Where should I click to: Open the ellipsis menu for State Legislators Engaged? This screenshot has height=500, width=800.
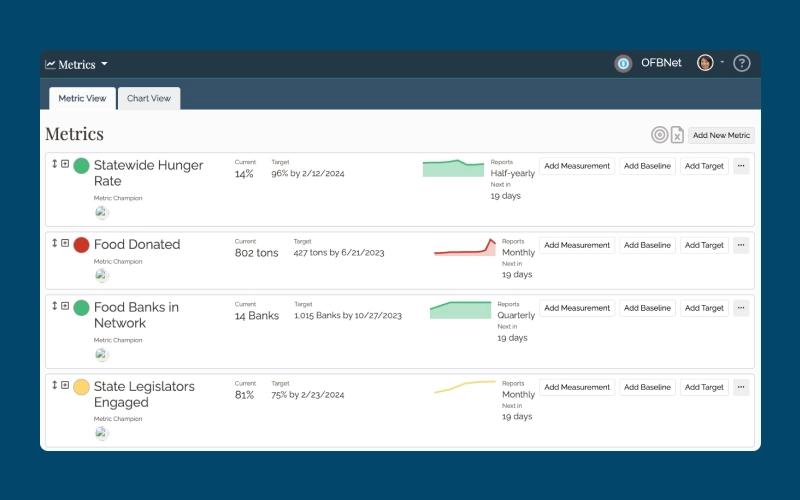tap(741, 387)
